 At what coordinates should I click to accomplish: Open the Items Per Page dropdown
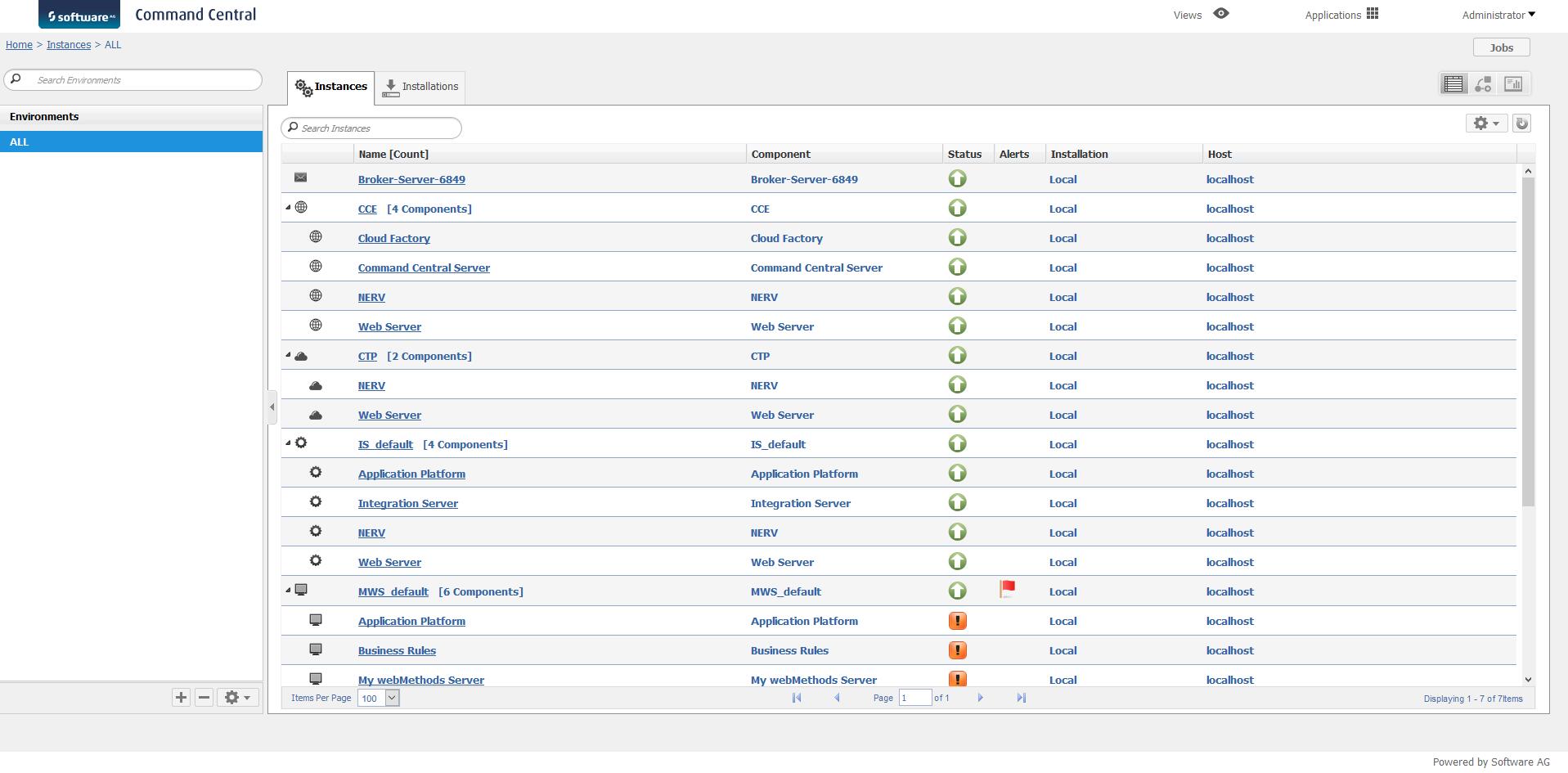(378, 698)
